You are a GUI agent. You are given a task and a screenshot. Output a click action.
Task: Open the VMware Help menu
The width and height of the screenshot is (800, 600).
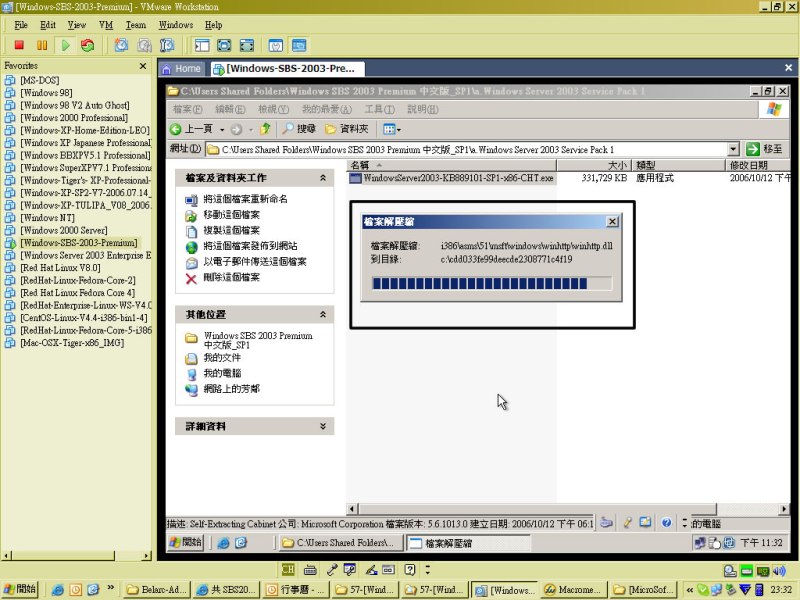pos(213,25)
